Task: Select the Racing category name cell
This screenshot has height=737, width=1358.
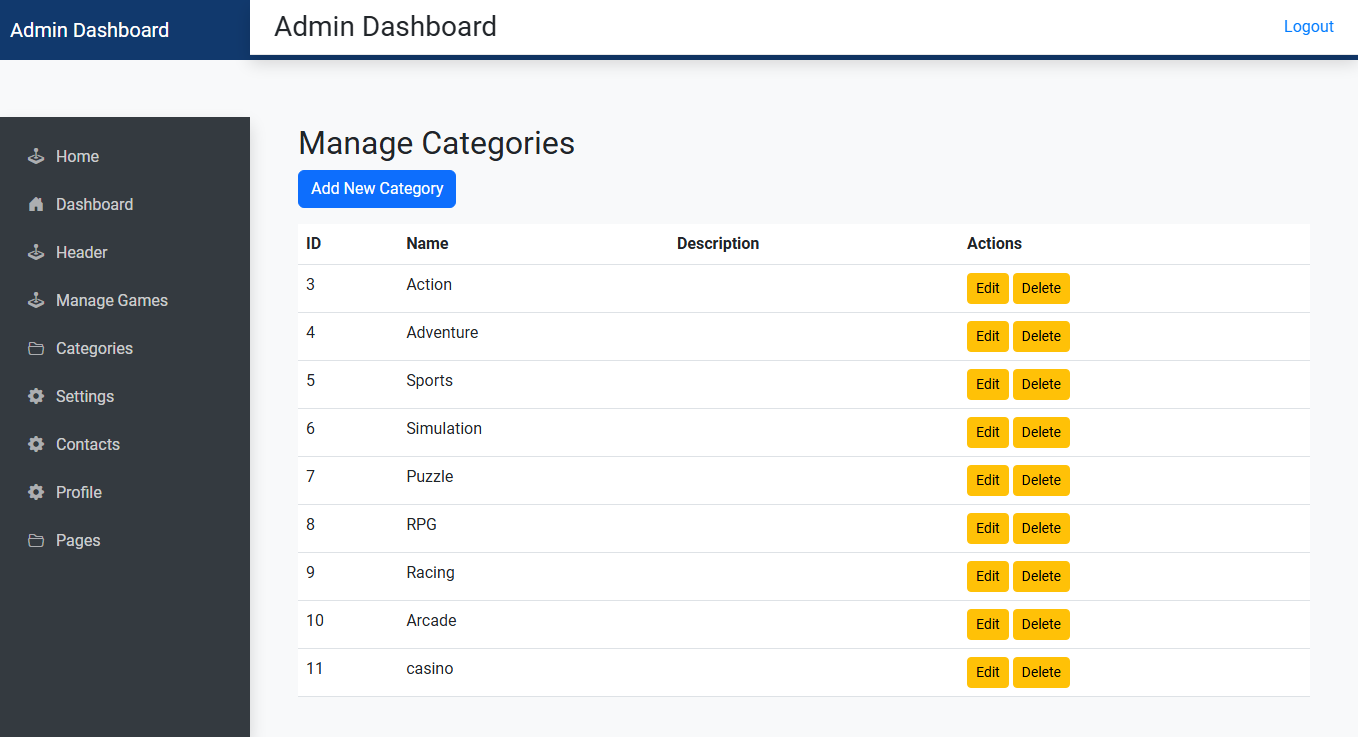Action: (430, 572)
